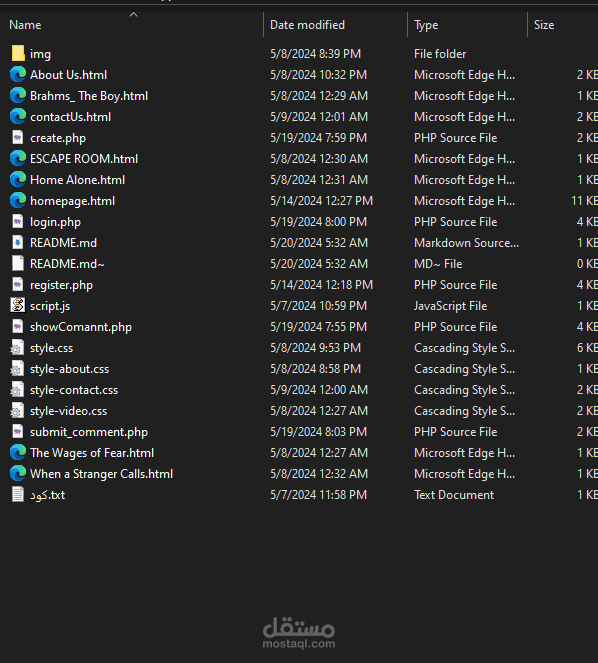Select the CSS icon for style-about.css
Image resolution: width=598 pixels, height=663 pixels.
(x=18, y=369)
